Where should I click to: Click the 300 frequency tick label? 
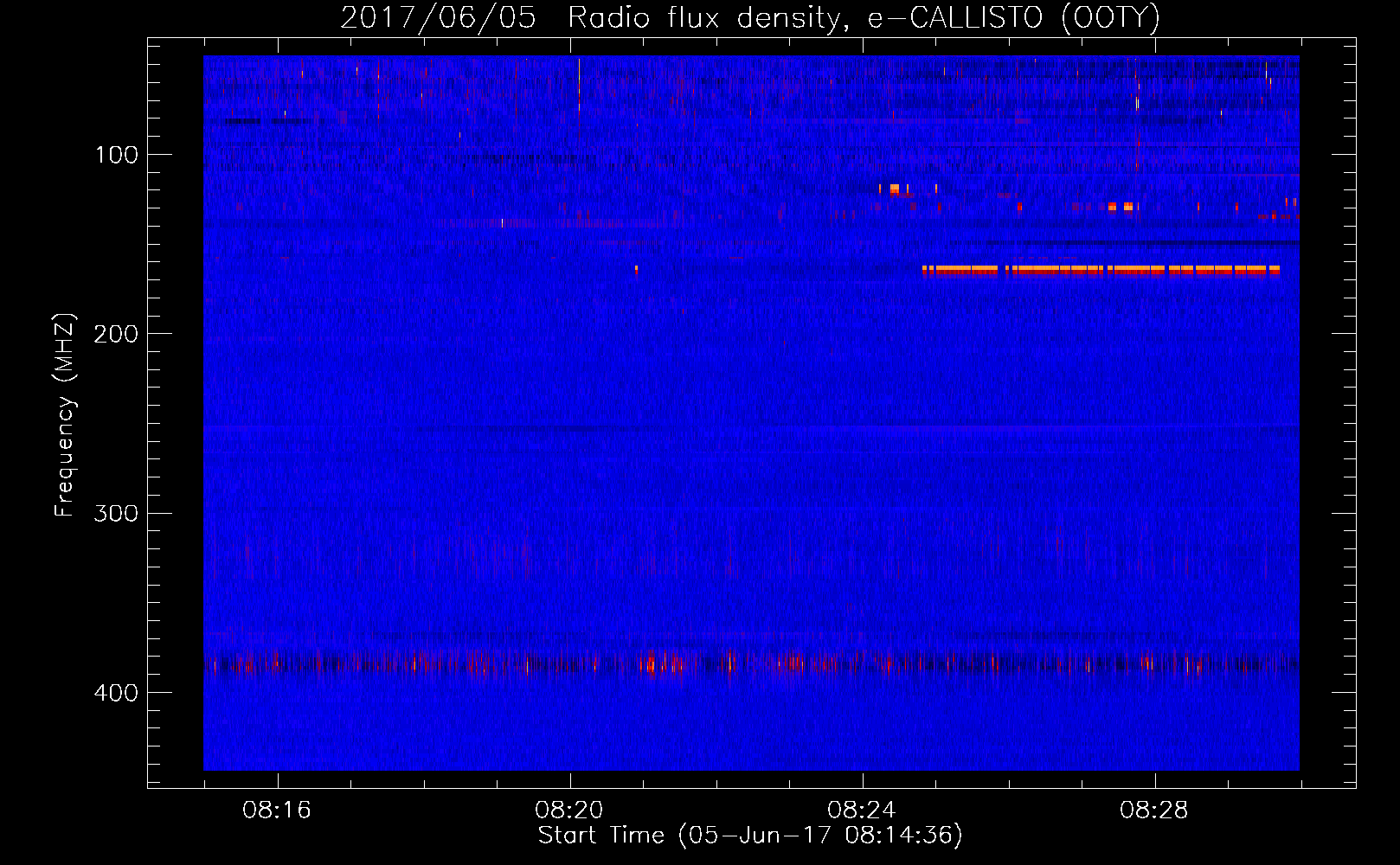coord(117,514)
